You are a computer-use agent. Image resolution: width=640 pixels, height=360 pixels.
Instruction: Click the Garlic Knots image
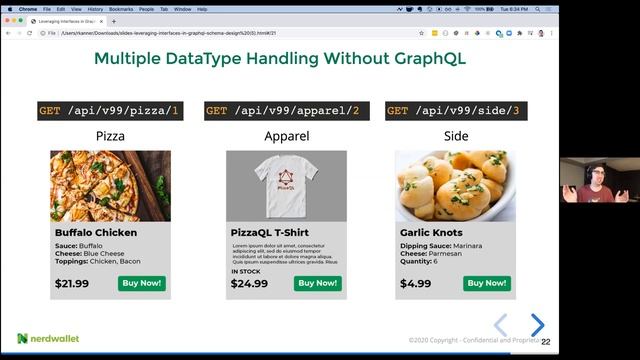[x=456, y=186]
